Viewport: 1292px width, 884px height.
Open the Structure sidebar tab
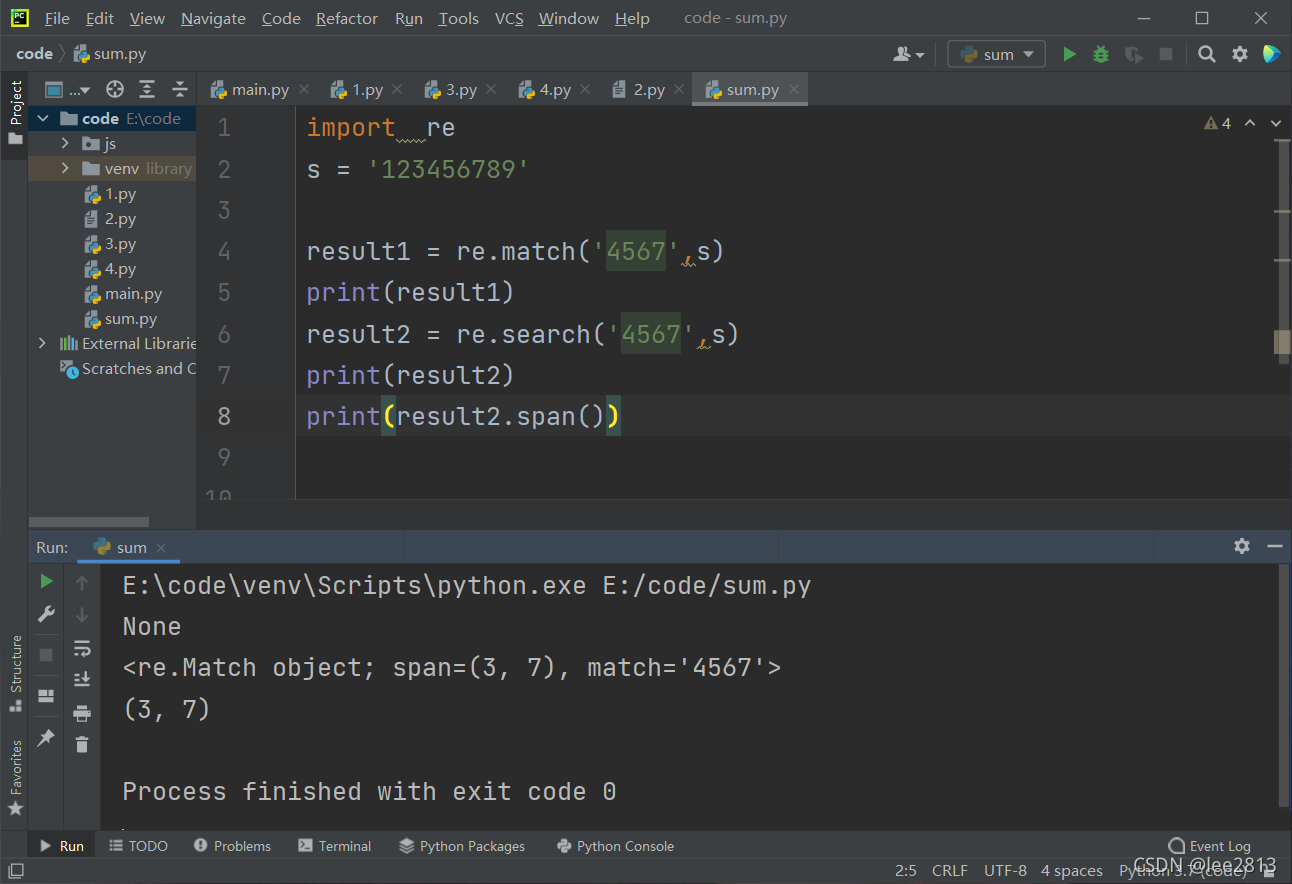click(x=15, y=673)
